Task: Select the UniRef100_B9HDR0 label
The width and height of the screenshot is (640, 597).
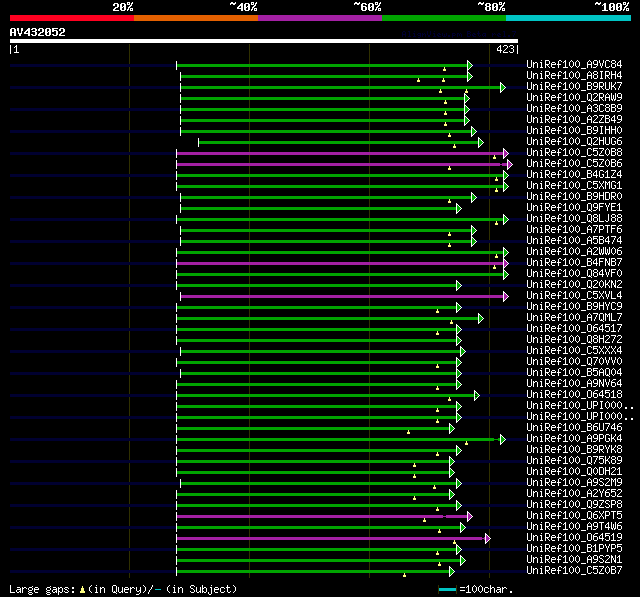Action: click(x=574, y=197)
